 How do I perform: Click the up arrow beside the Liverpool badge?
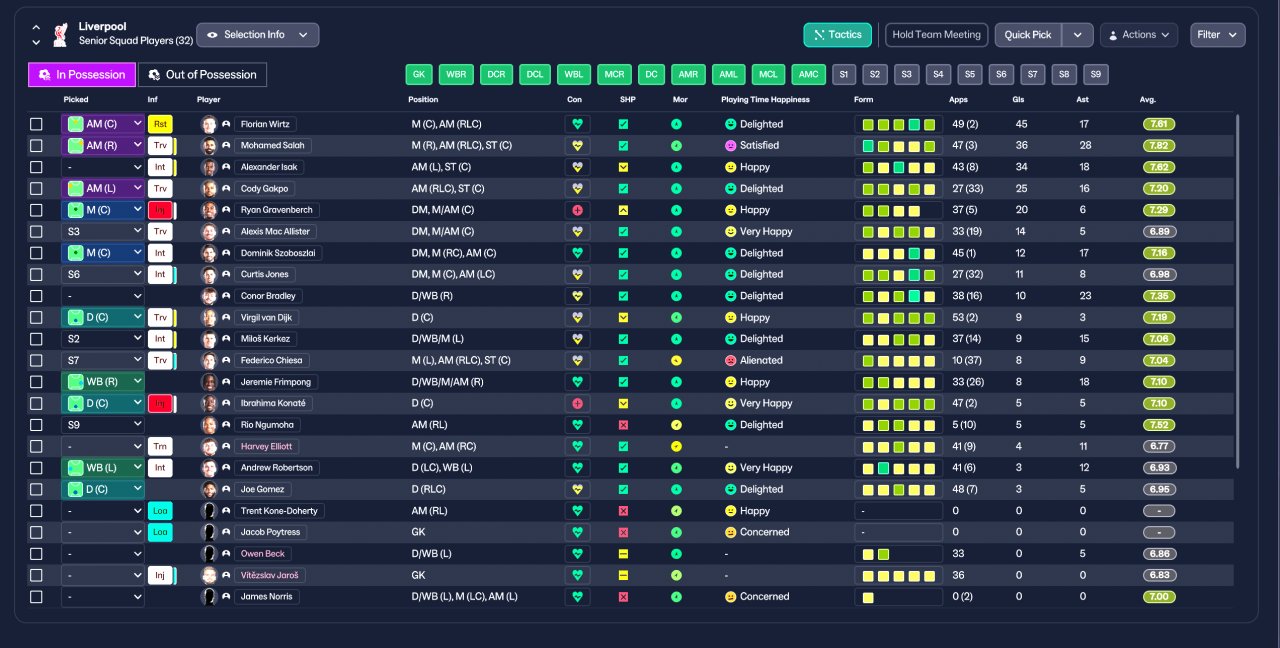point(37,27)
